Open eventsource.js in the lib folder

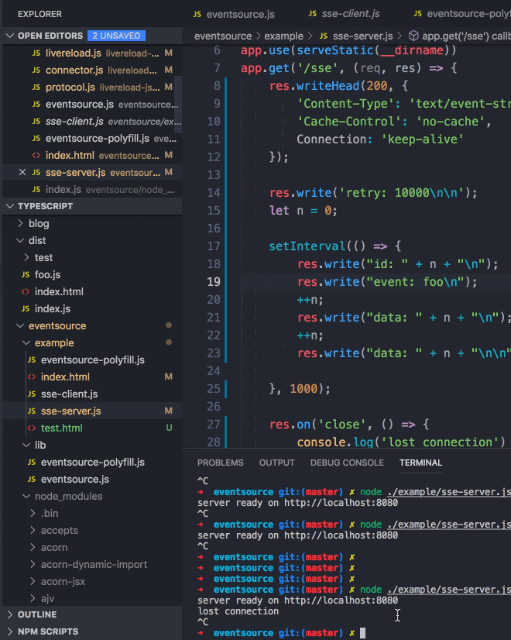[92, 479]
